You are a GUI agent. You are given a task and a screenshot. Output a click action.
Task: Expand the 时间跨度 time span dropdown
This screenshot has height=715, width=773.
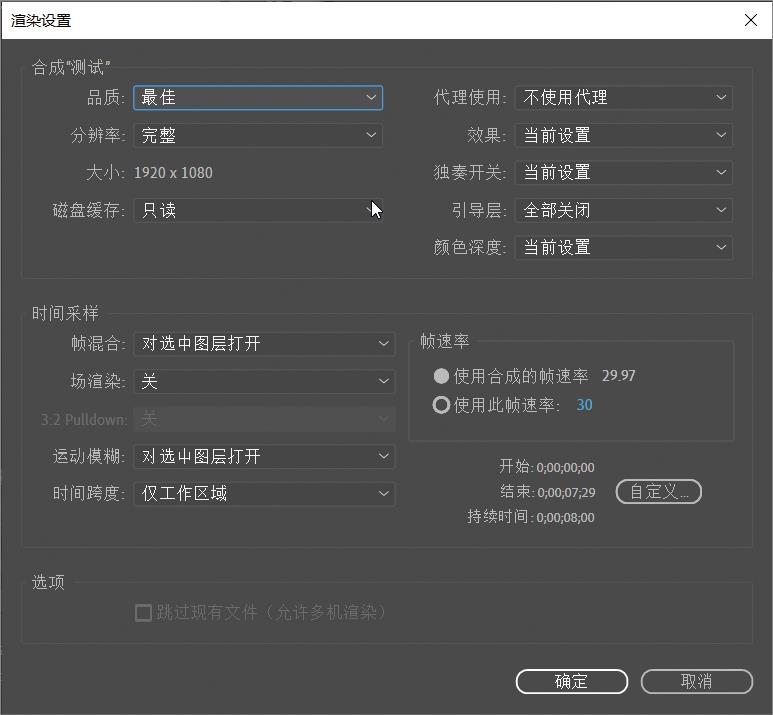pos(264,493)
